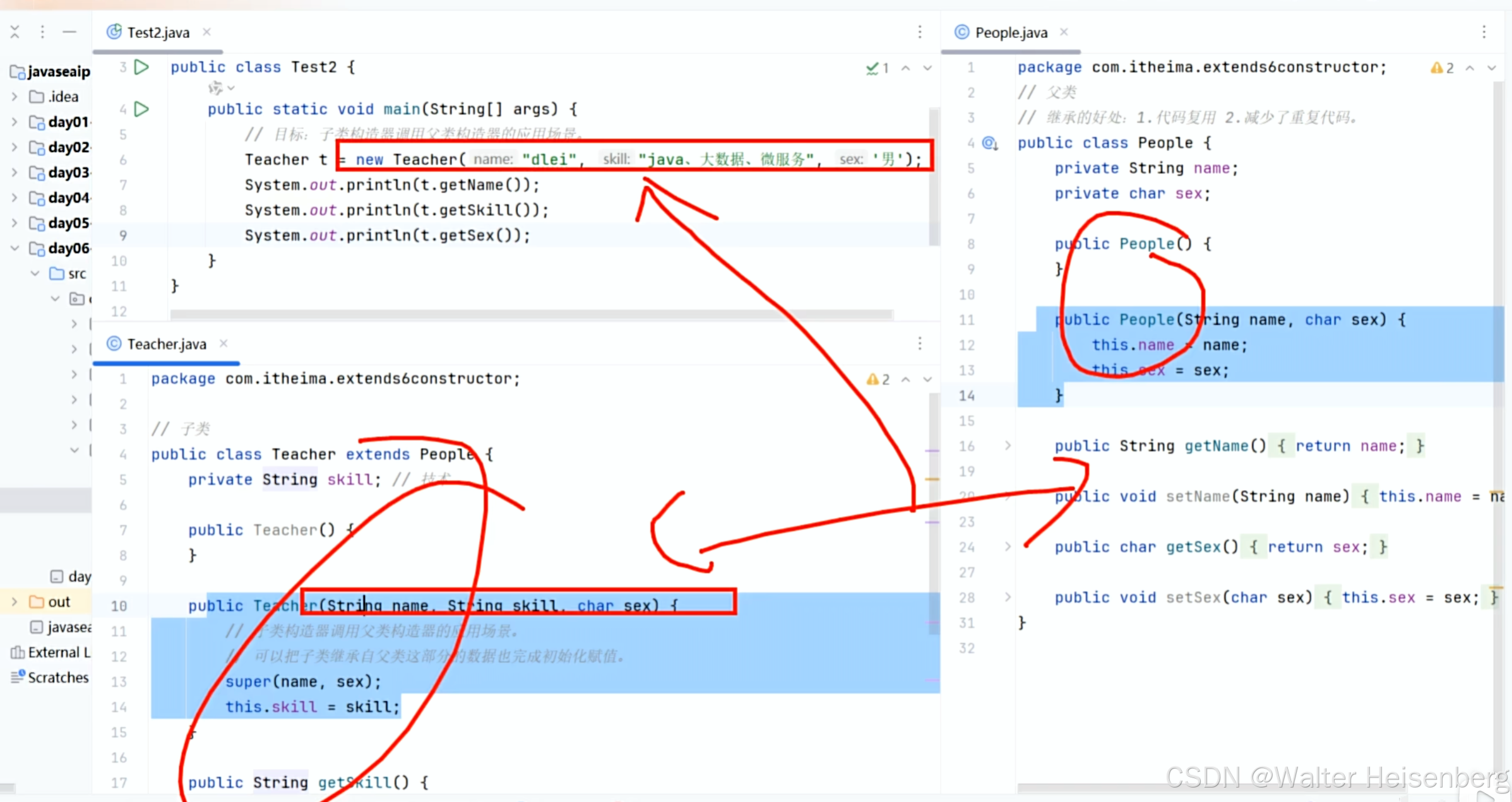
Task: Unfold the getName method at line 16
Action: (x=1008, y=446)
